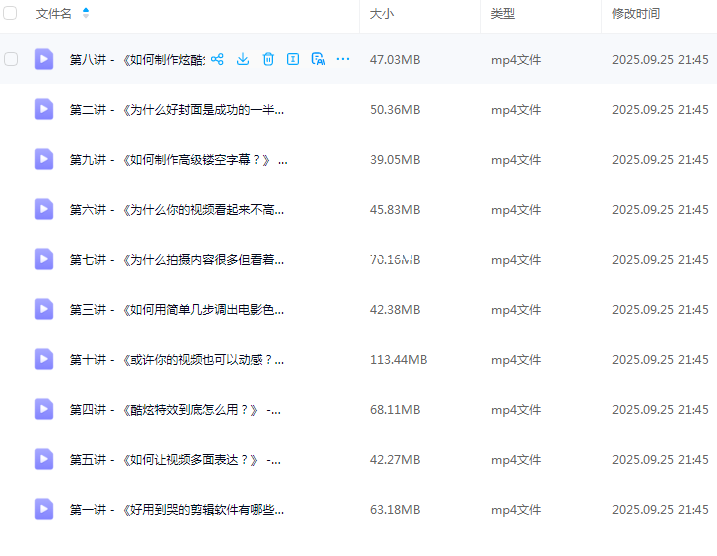The image size is (717, 556).
Task: Check the checkbox for 第八讲 row
Action: tap(11, 59)
